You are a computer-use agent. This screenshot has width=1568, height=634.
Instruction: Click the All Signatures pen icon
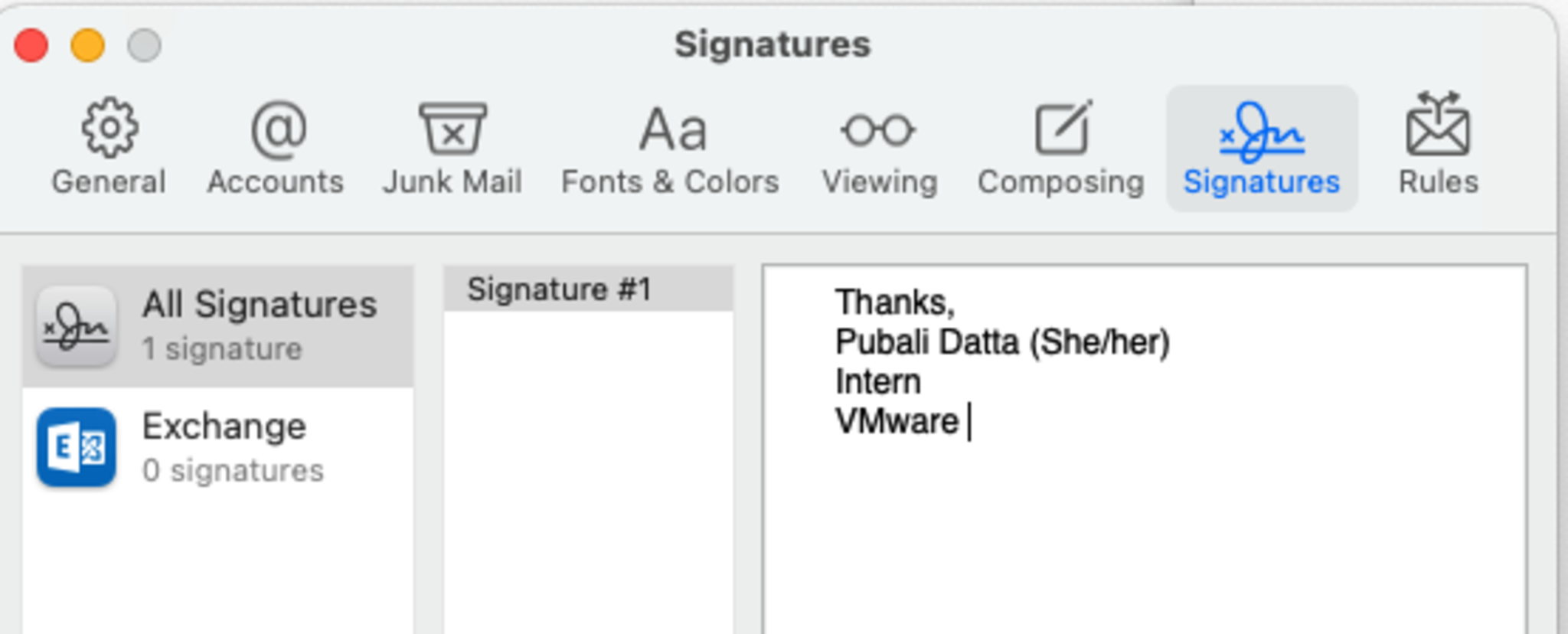coord(77,326)
